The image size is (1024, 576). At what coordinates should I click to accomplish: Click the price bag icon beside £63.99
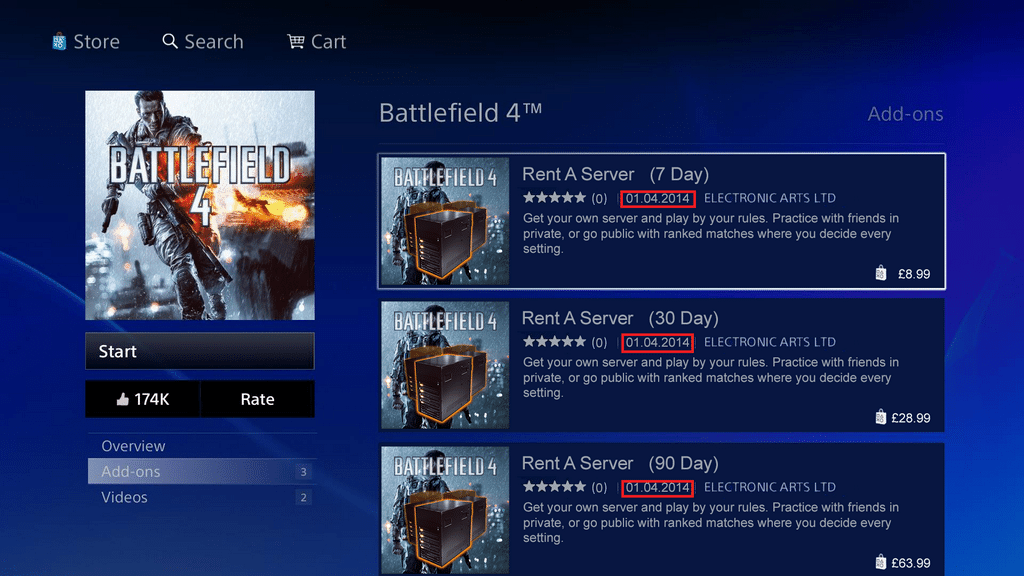click(881, 562)
